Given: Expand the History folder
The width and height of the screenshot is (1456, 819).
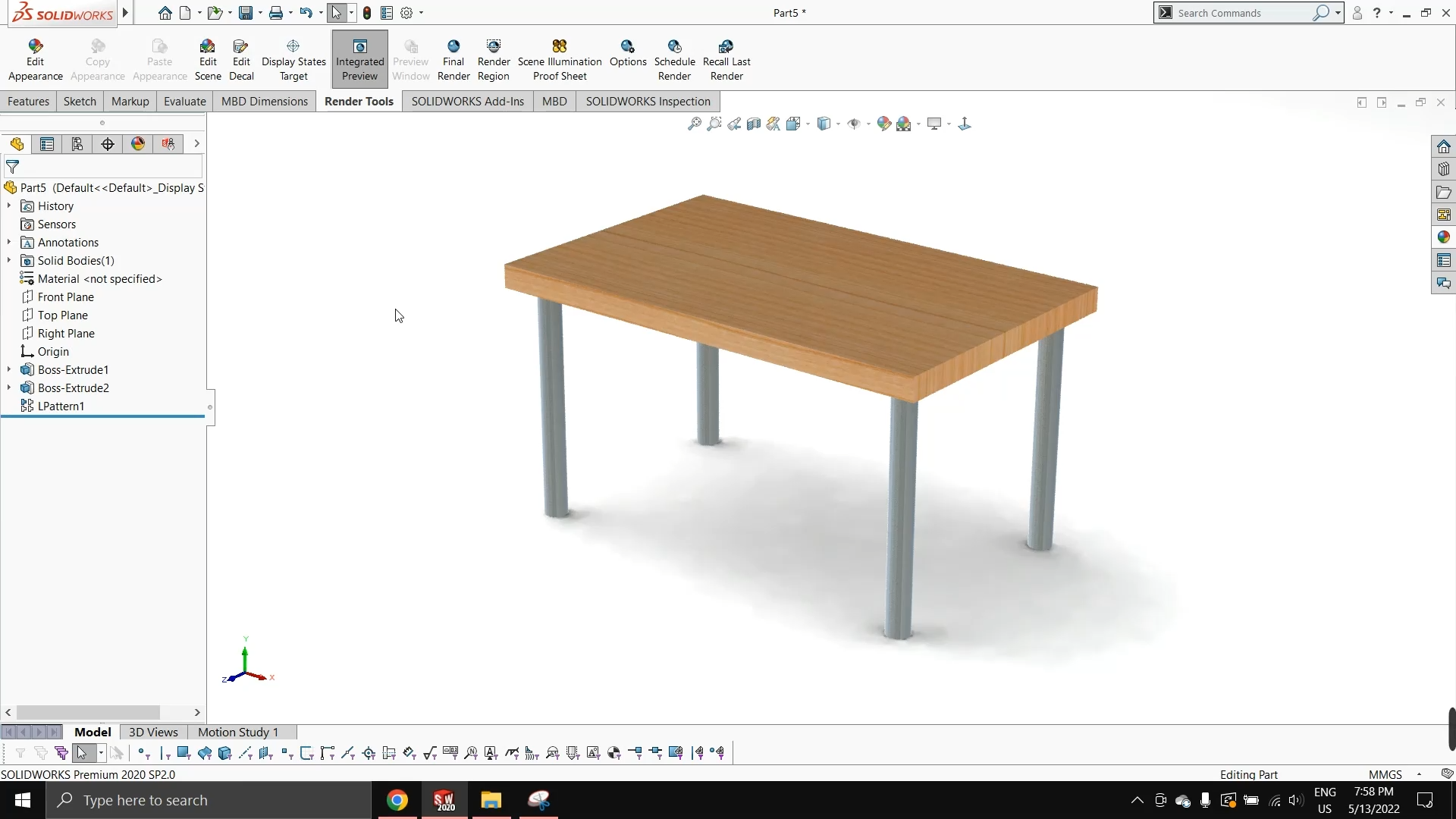Looking at the screenshot, I should (9, 206).
